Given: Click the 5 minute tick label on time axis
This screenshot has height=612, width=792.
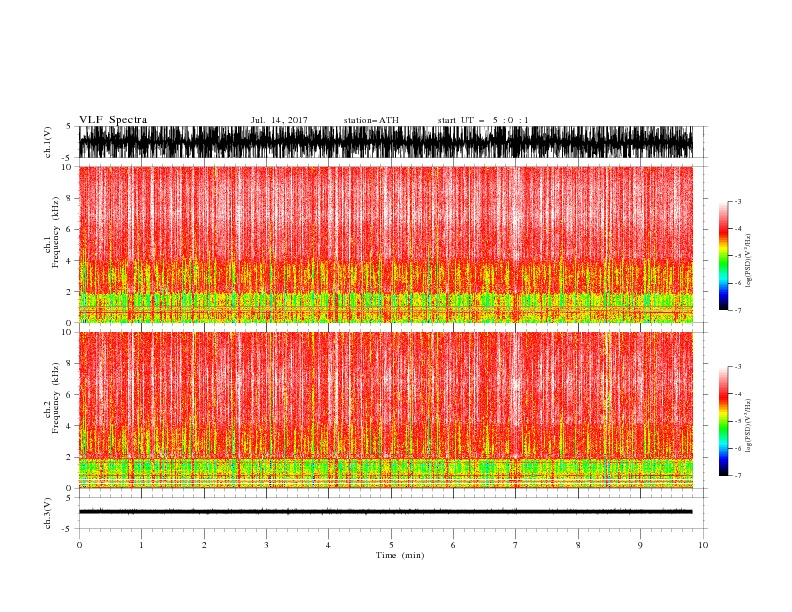Looking at the screenshot, I should [x=391, y=545].
